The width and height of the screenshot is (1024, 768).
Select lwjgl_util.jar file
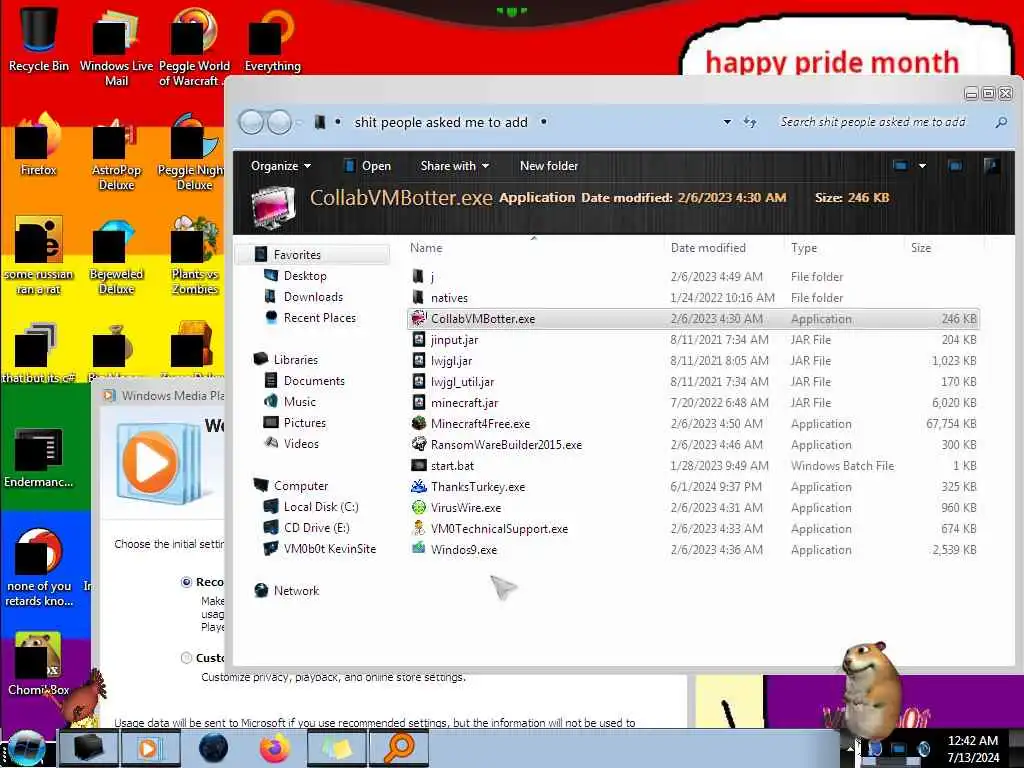tap(694, 382)
